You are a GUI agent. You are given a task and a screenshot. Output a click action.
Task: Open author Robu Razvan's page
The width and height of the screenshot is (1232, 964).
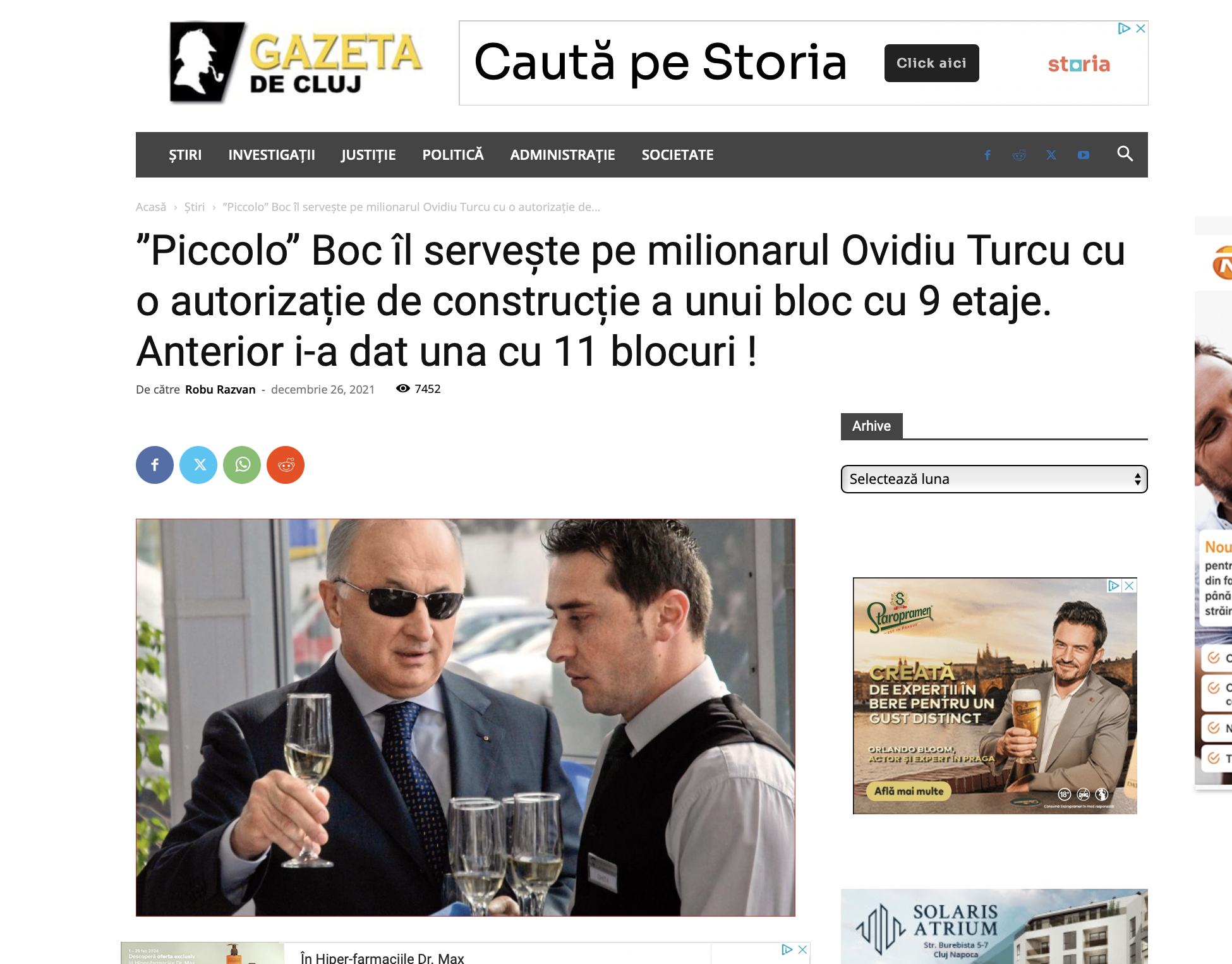coord(220,389)
